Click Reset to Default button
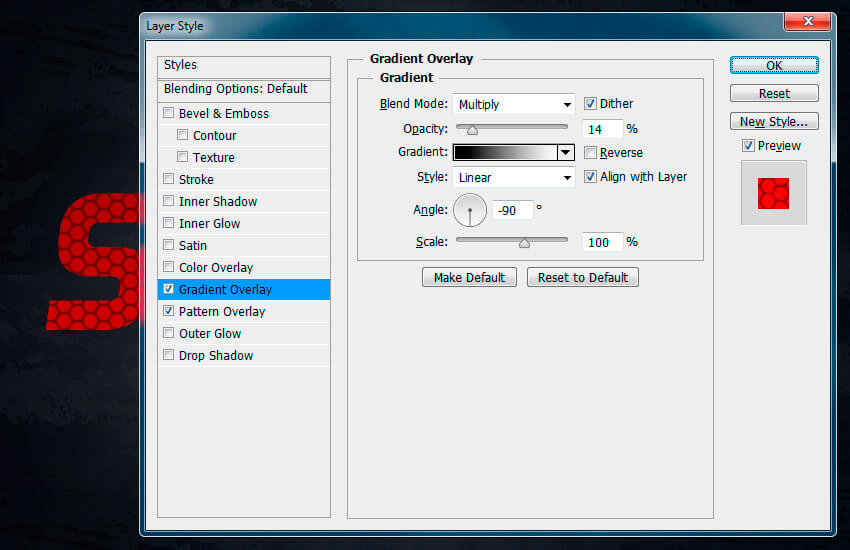 [583, 278]
